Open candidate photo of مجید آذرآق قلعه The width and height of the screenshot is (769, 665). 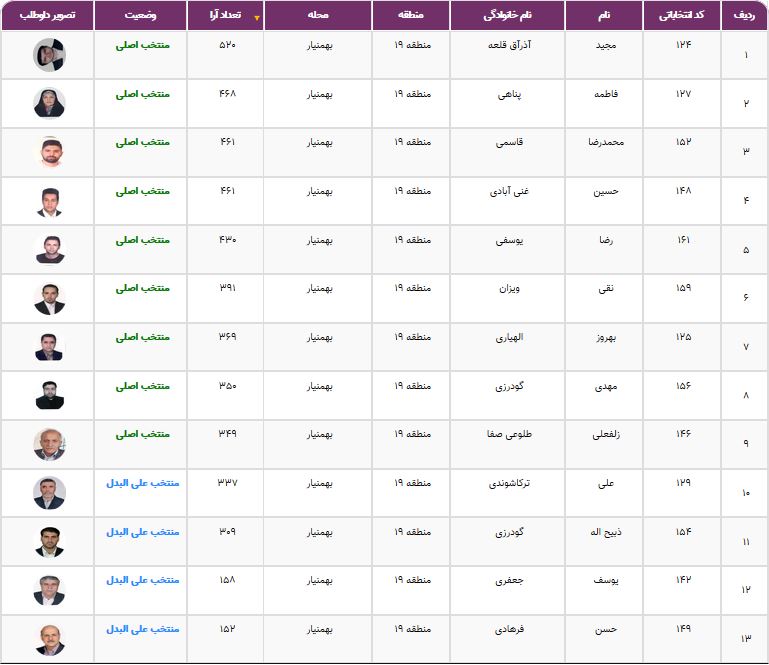(49, 55)
